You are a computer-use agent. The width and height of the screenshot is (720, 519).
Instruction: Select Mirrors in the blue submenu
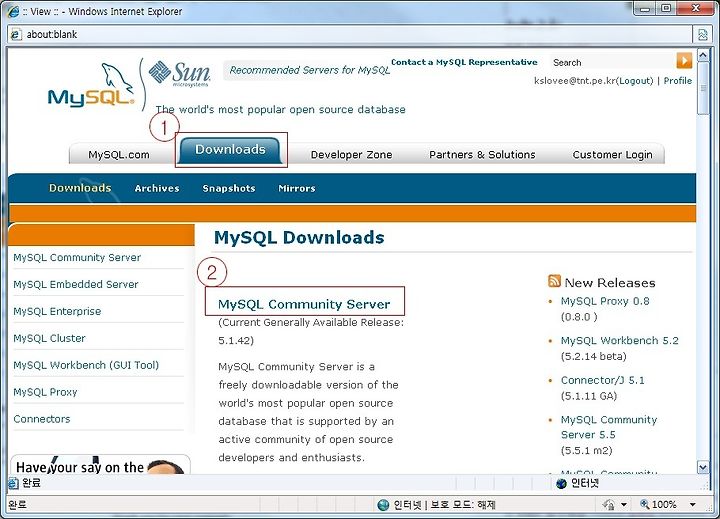(x=297, y=188)
